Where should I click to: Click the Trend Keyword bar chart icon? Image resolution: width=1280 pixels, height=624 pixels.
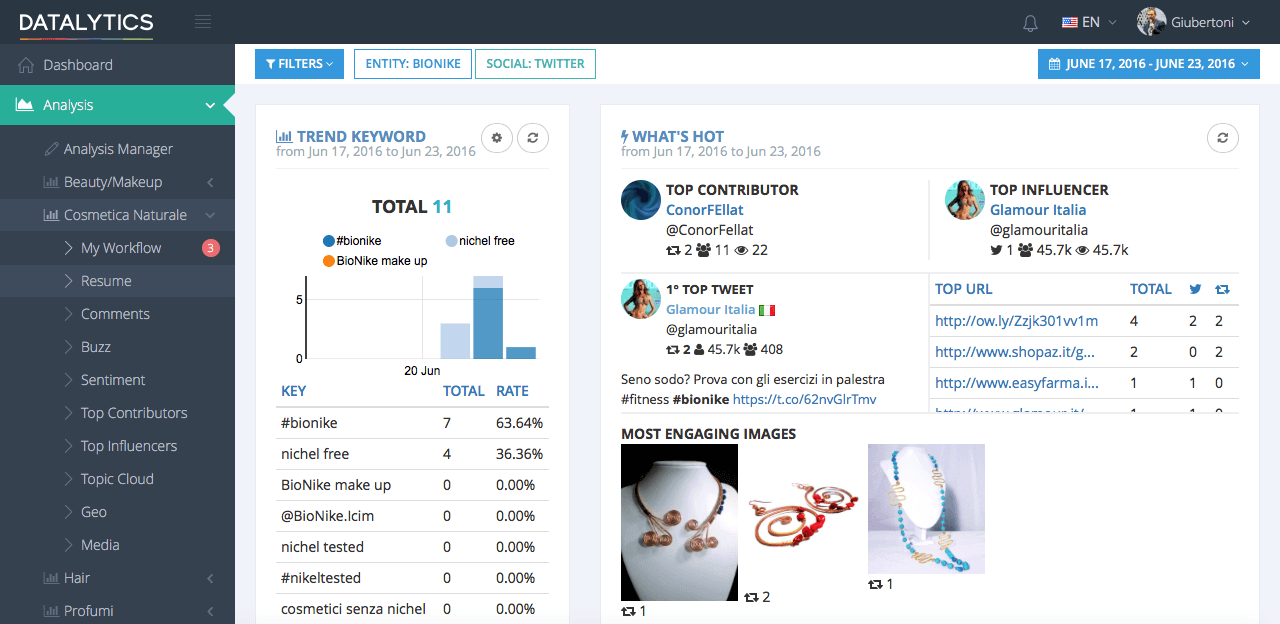pos(284,137)
